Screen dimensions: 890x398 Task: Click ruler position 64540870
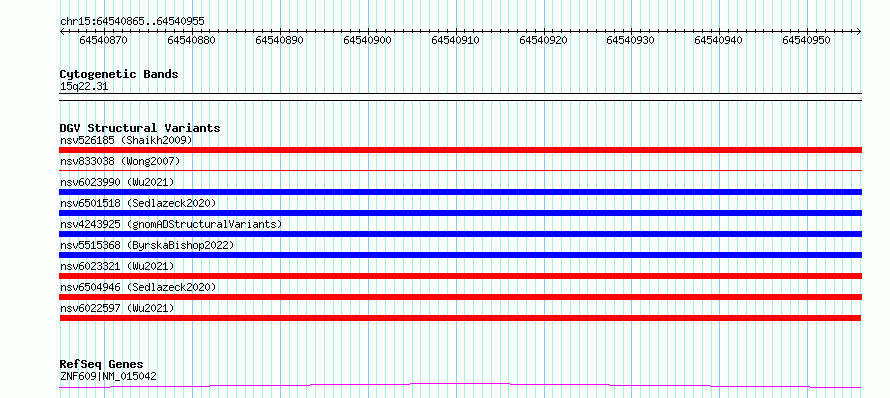coord(103,40)
